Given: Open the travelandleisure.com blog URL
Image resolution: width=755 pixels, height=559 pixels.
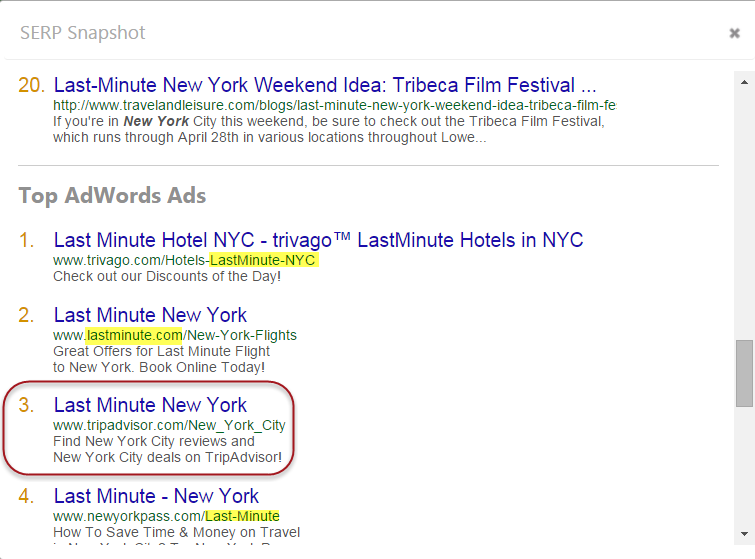Looking at the screenshot, I should tap(334, 105).
